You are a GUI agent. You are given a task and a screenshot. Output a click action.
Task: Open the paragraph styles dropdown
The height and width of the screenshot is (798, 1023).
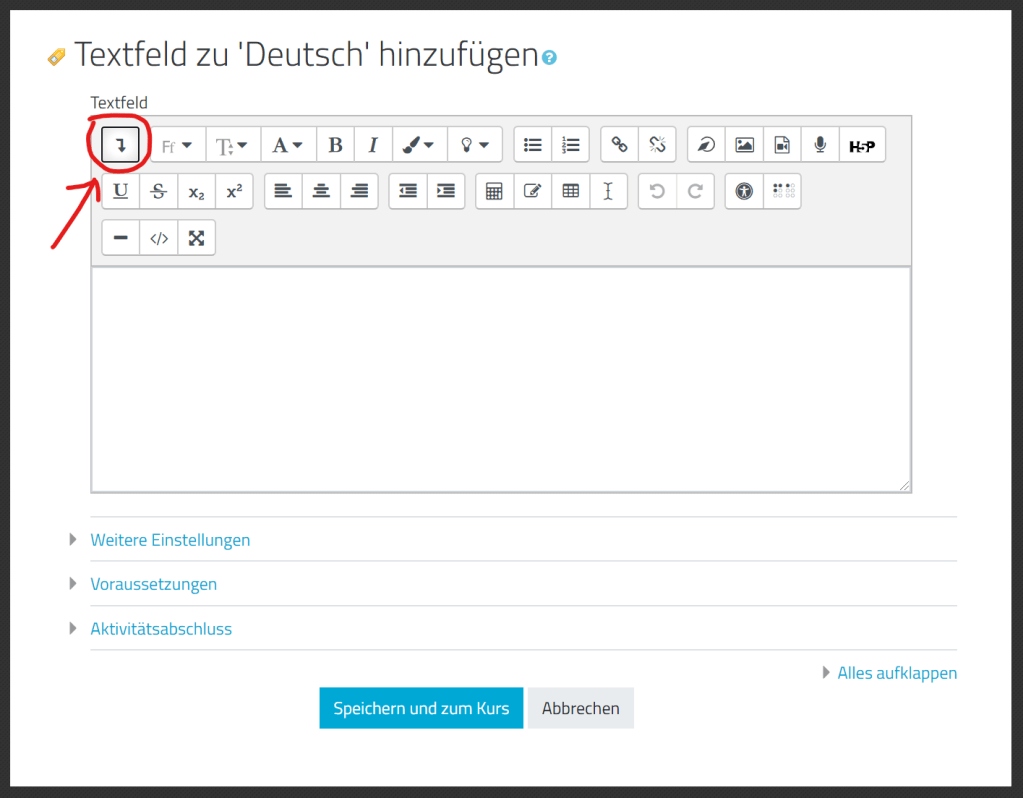288,145
